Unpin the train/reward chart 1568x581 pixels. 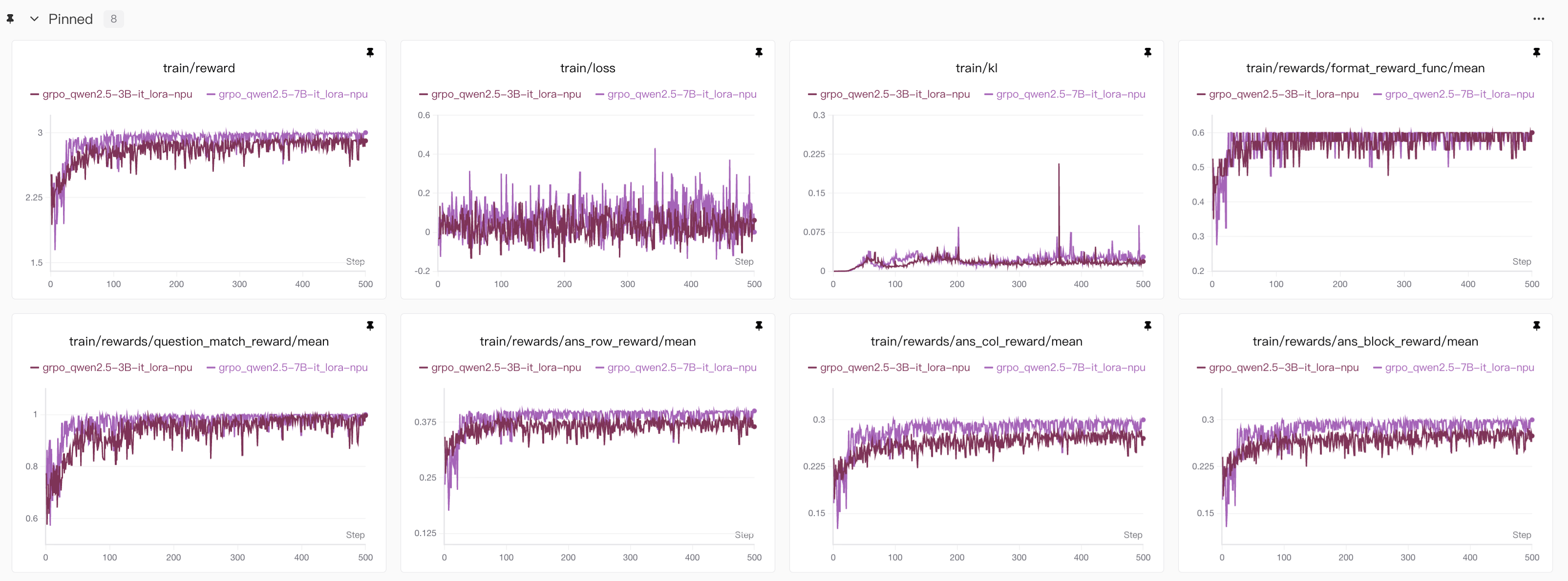click(x=369, y=52)
